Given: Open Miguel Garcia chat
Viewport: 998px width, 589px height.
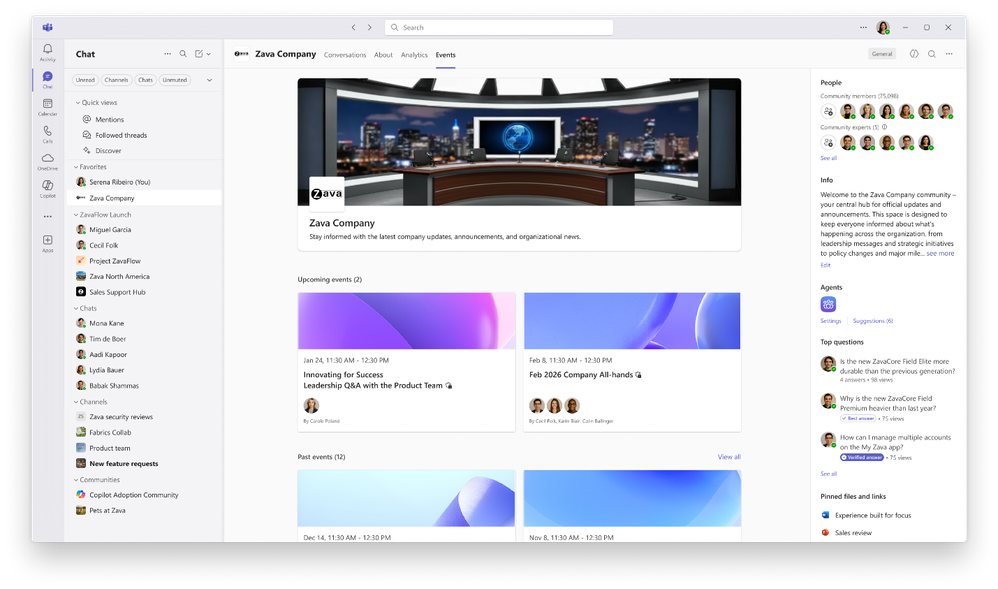Looking at the screenshot, I should point(144,229).
